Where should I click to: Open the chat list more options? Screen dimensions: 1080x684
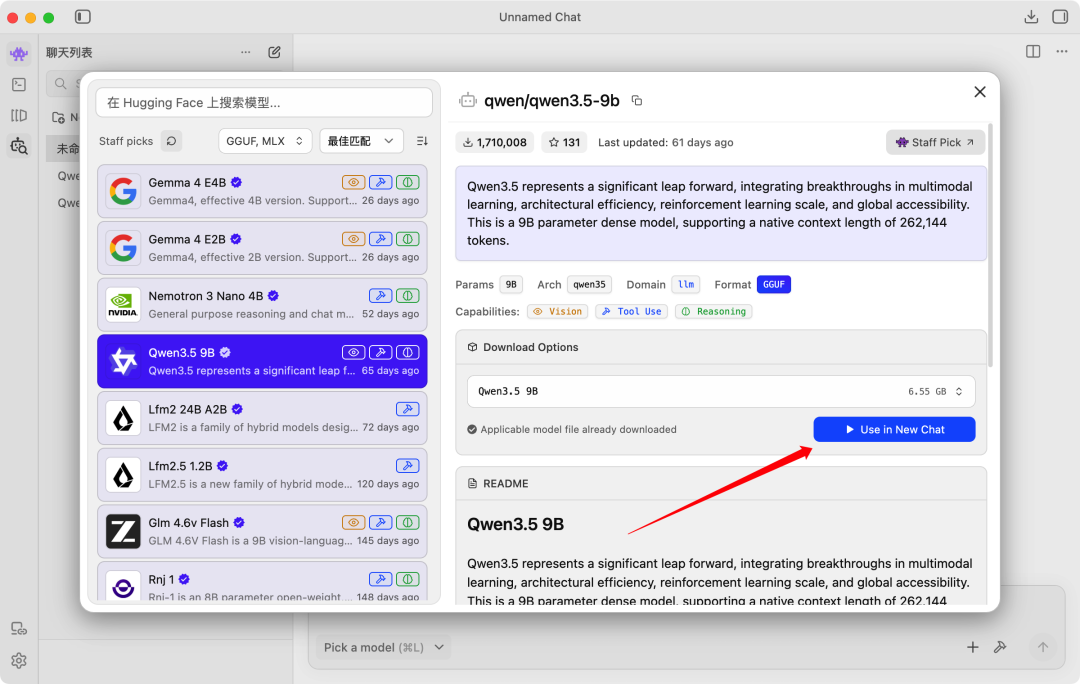(x=246, y=52)
